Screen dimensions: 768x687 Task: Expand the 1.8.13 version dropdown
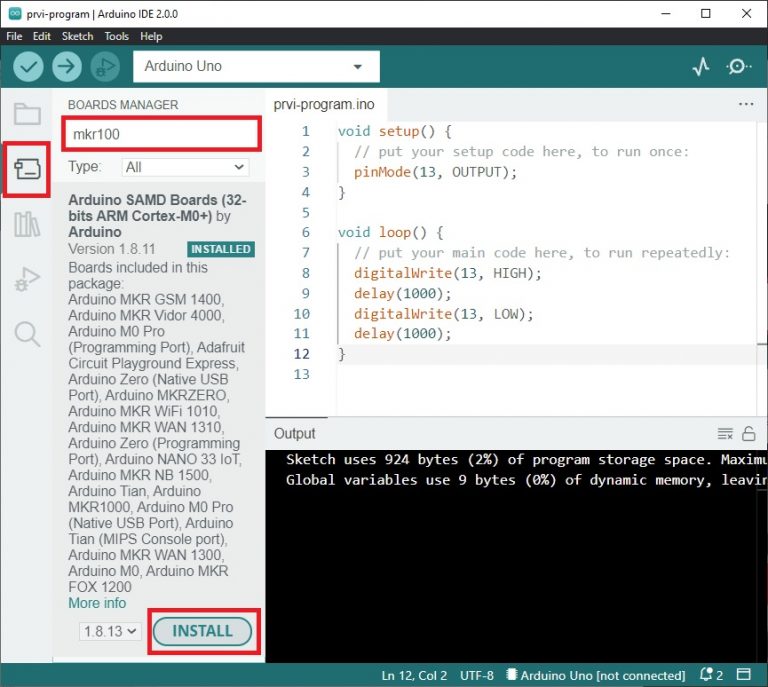point(110,632)
